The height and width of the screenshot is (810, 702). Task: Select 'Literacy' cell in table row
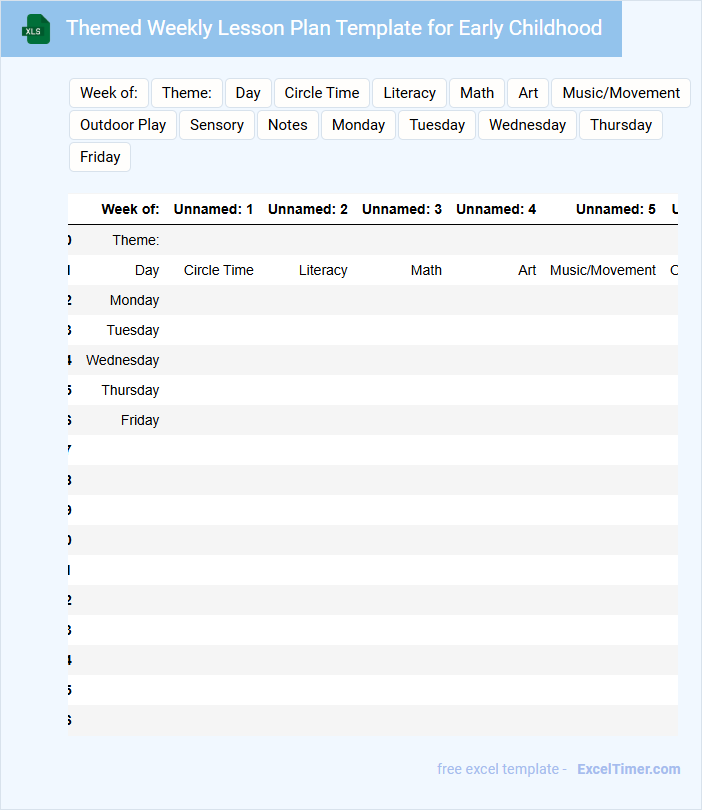coord(323,270)
